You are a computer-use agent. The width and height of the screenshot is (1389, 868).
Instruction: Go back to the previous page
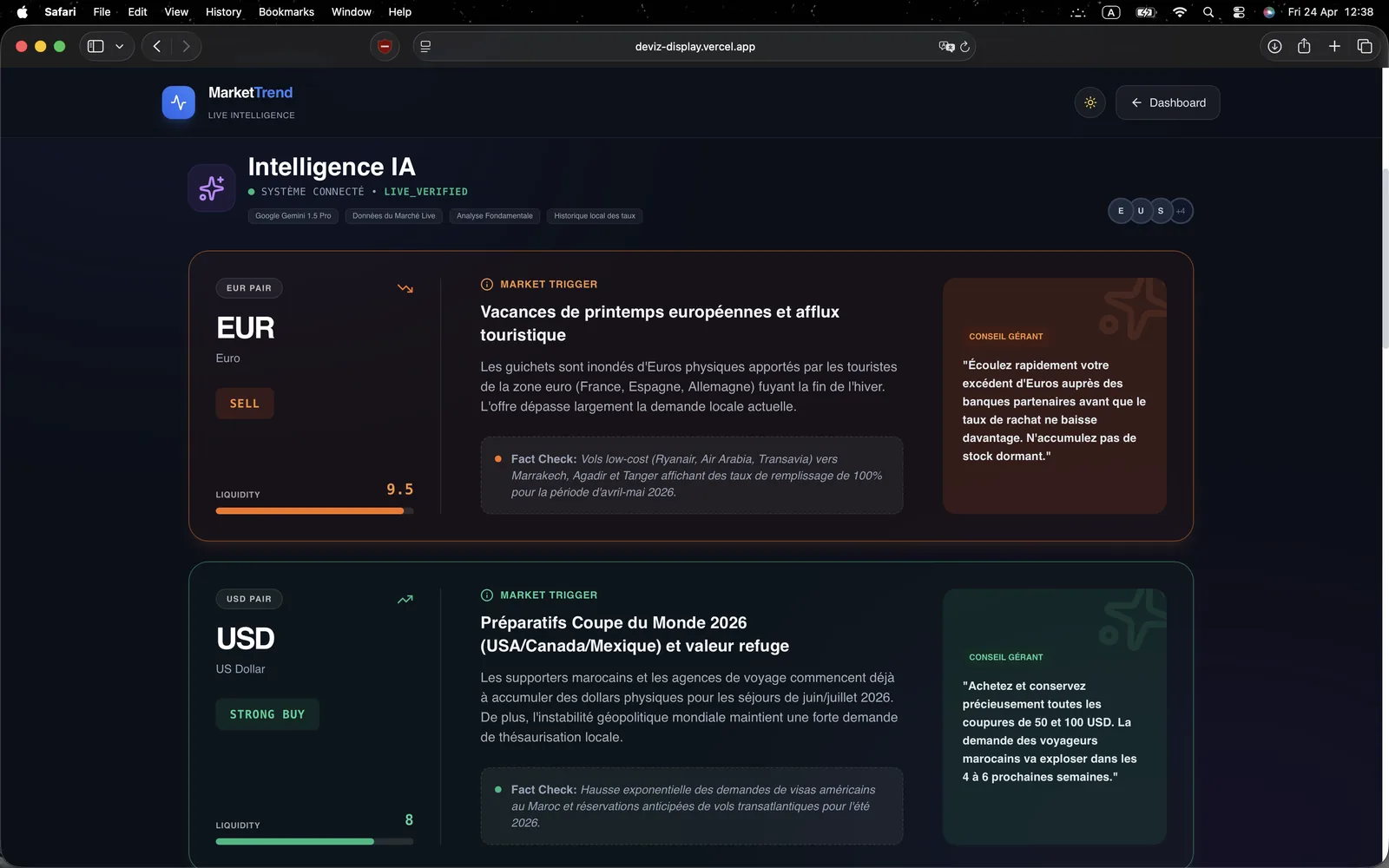coord(157,46)
